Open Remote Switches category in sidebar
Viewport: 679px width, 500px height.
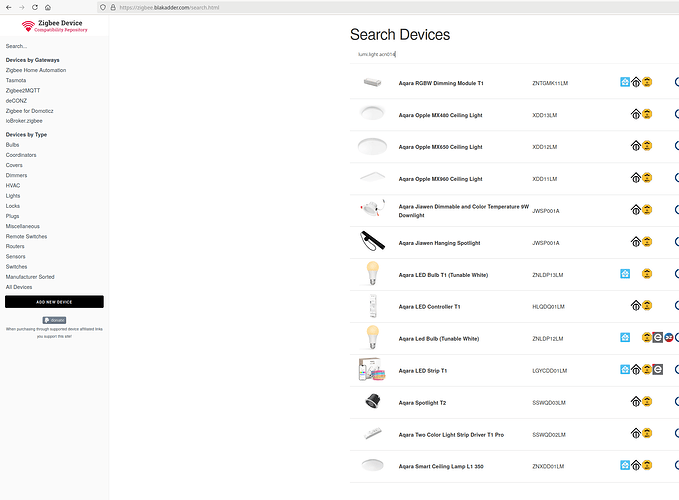(x=26, y=236)
